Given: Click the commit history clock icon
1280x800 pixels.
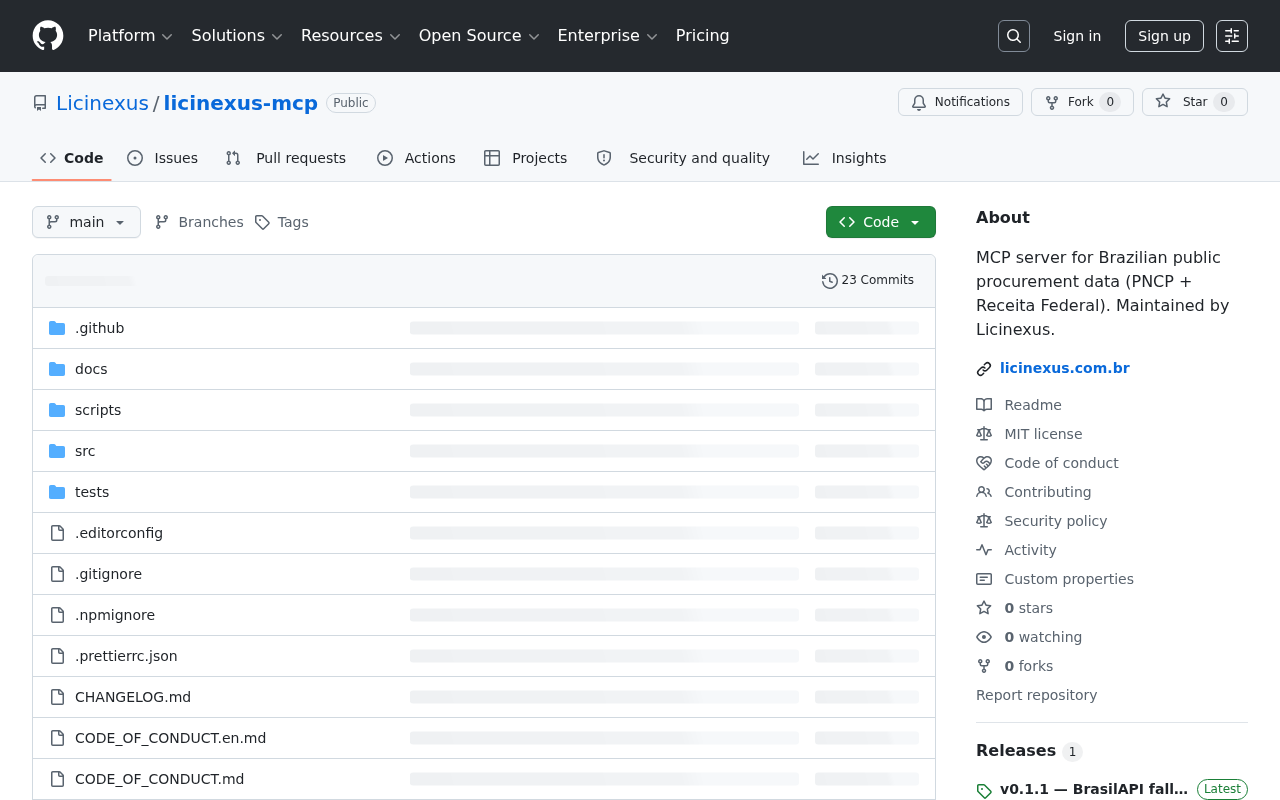Looking at the screenshot, I should click(830, 281).
